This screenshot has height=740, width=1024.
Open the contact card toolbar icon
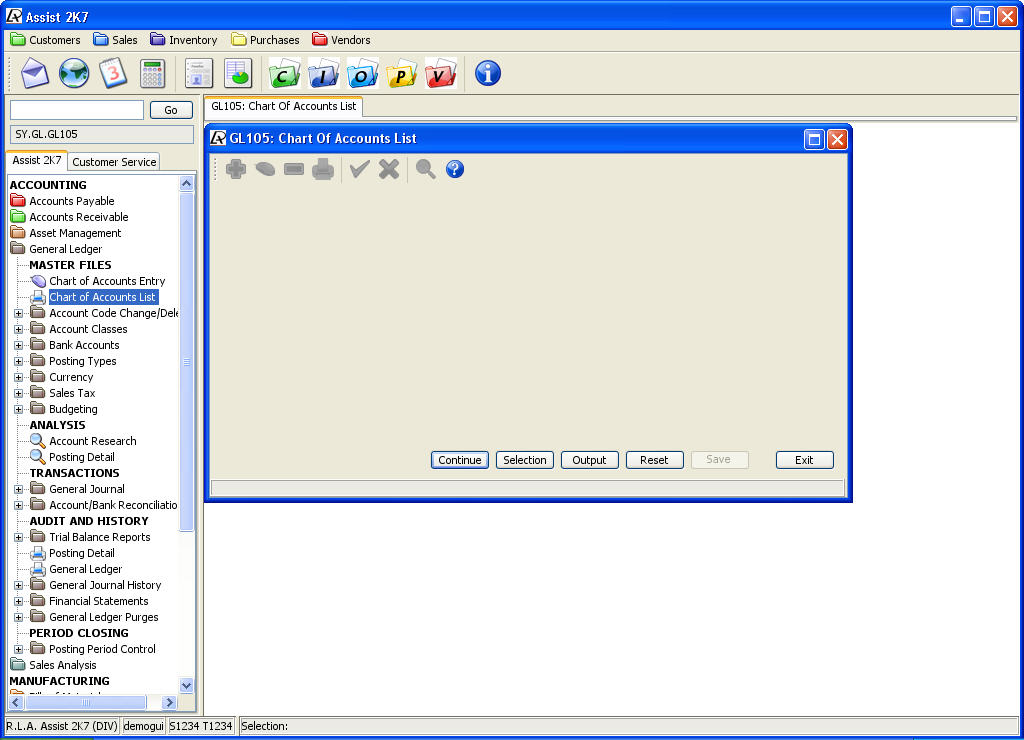[199, 73]
